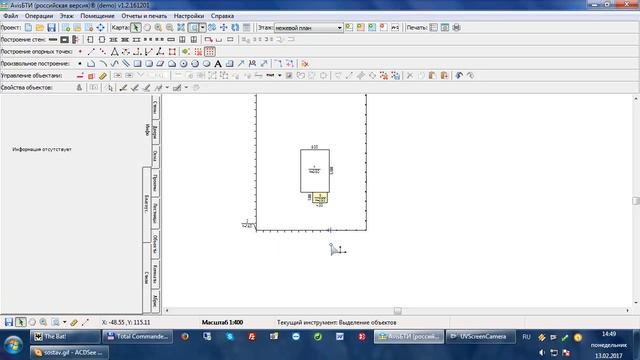The width and height of the screenshot is (640, 360).
Task: Select the triangle anchor point tool
Action: pyautogui.click(x=115, y=51)
